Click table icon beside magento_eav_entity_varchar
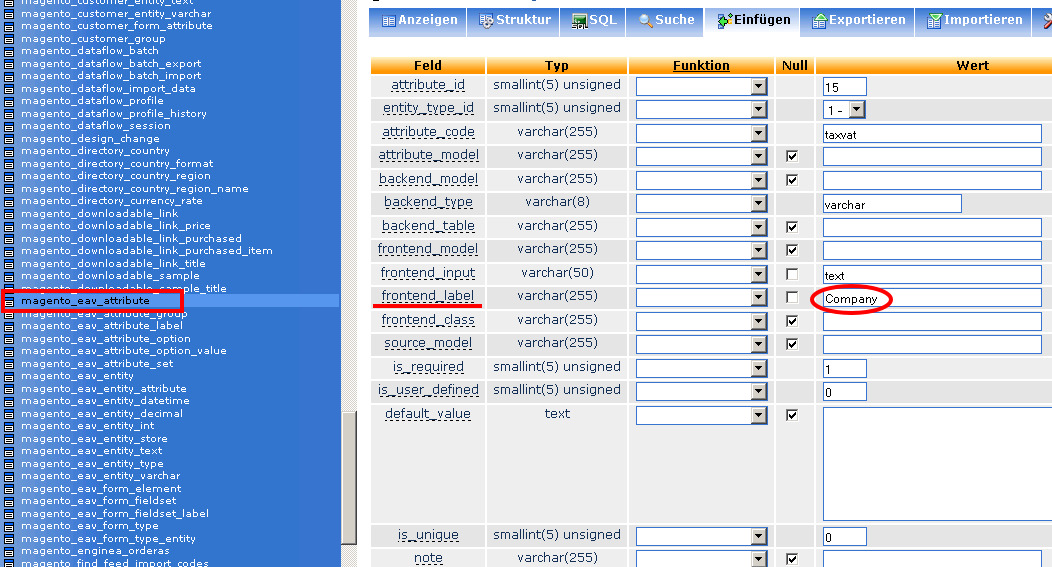1052x567 pixels. tap(9, 477)
